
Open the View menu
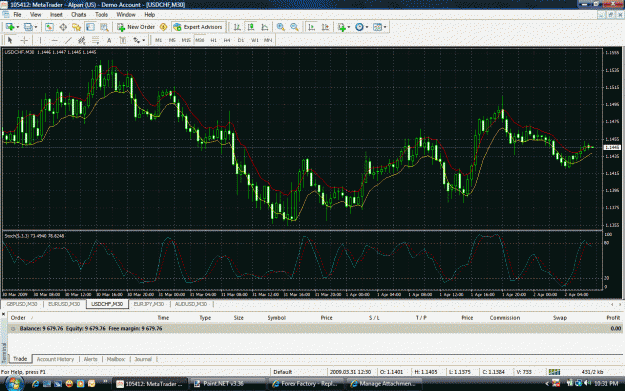pos(35,15)
